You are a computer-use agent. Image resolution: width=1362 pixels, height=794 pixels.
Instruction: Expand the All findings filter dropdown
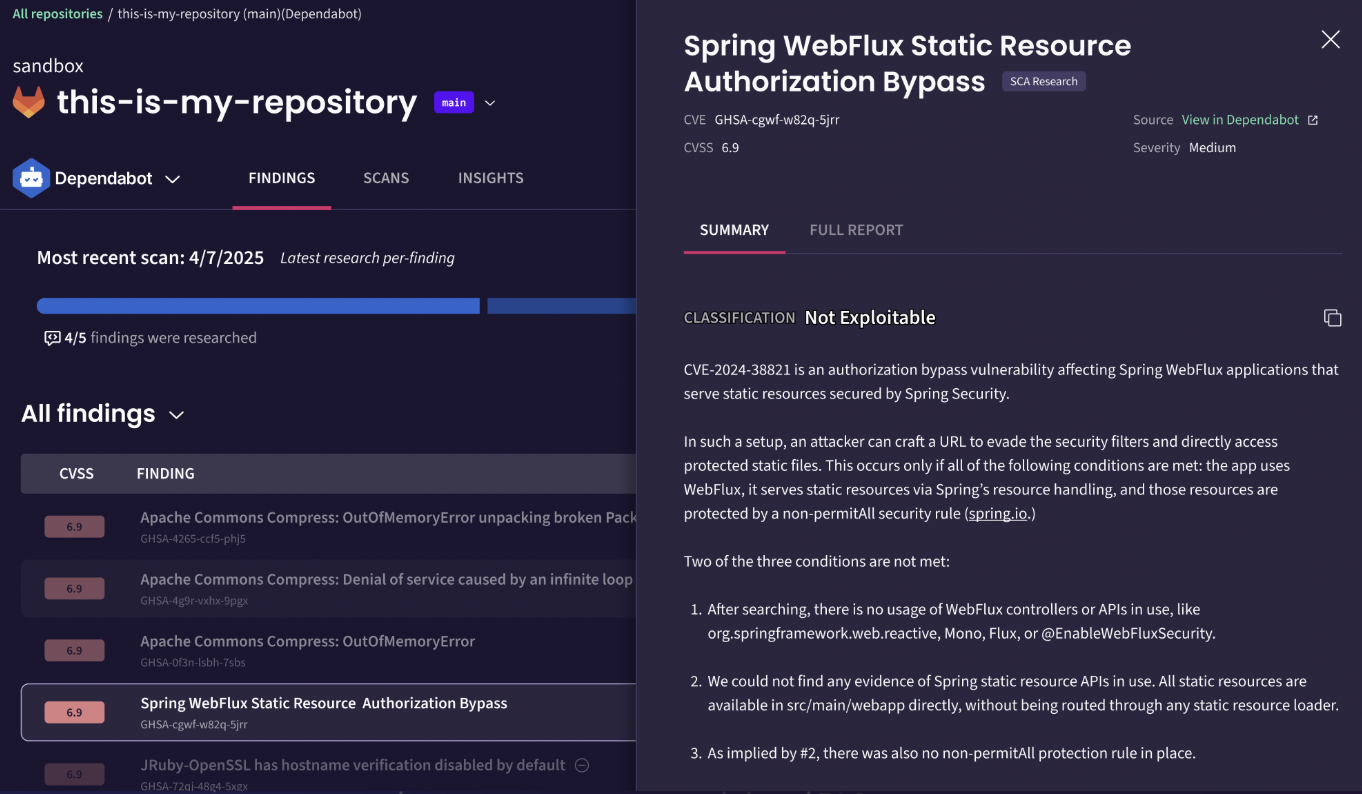177,415
